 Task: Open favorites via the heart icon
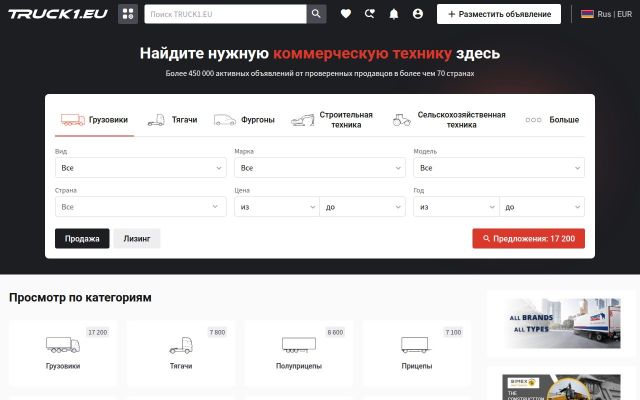pos(346,14)
